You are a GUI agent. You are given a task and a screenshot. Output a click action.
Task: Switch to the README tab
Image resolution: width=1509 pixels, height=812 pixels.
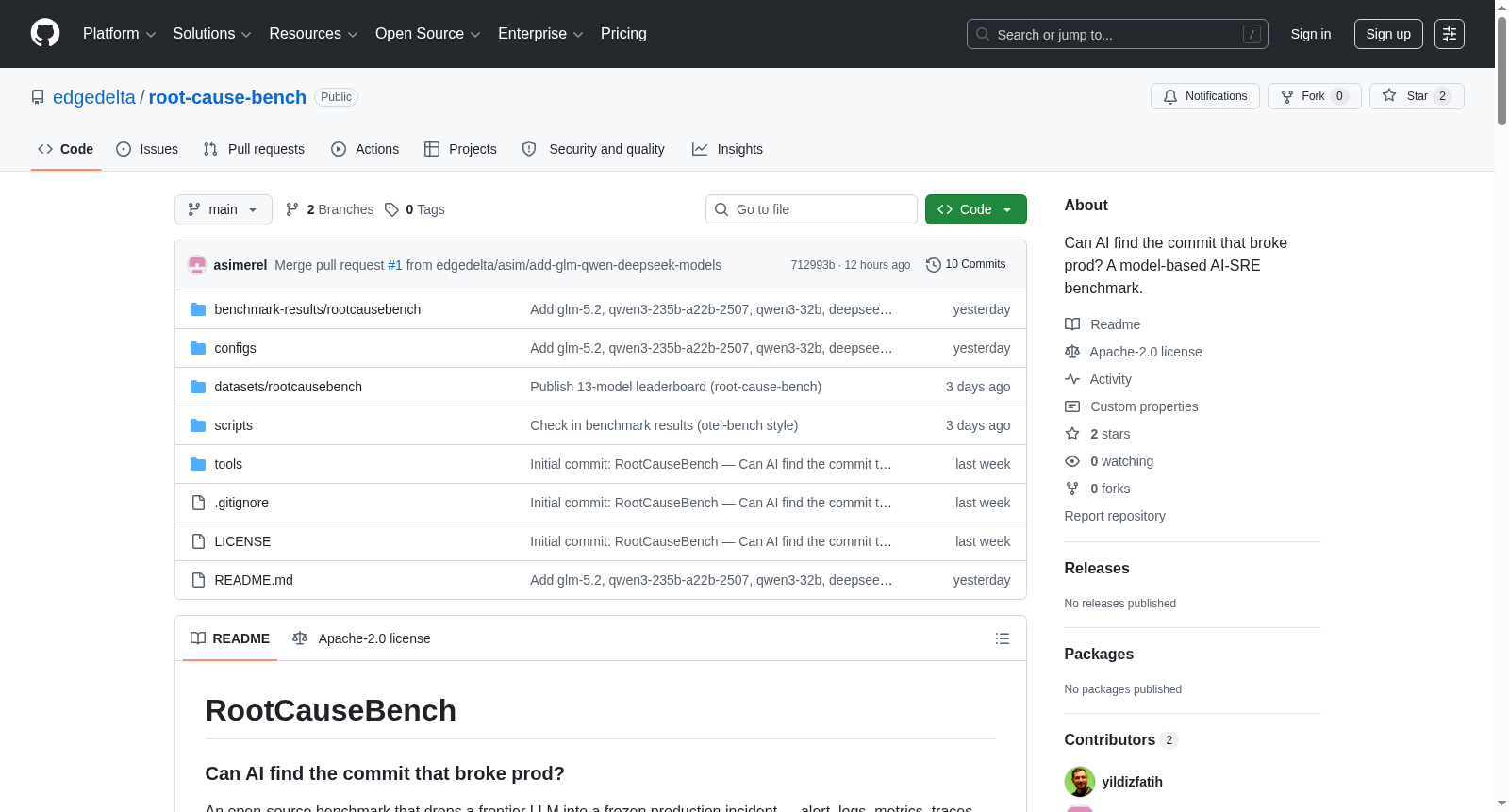tap(230, 638)
